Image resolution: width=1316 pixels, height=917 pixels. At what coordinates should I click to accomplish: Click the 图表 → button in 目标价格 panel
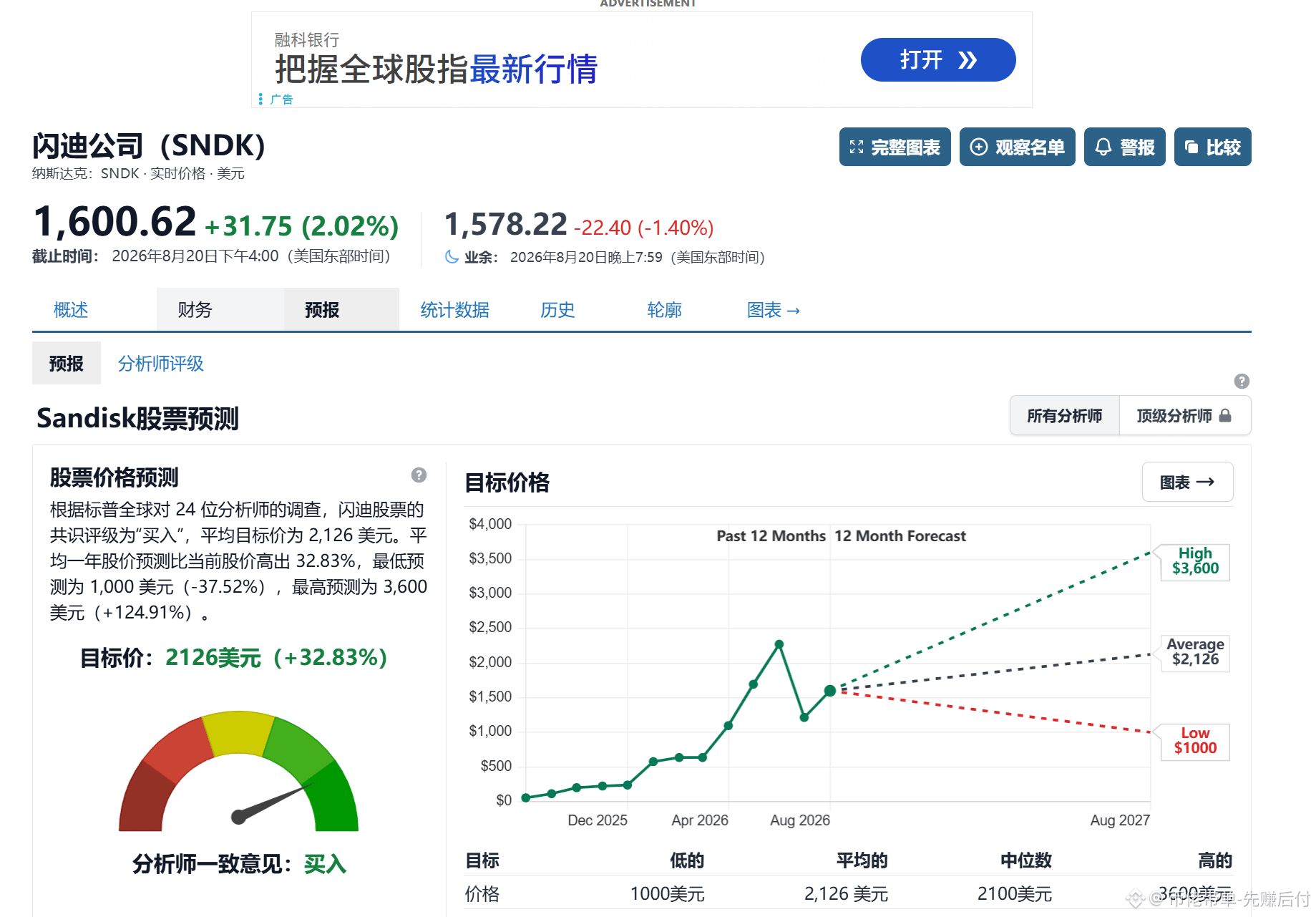1187,482
